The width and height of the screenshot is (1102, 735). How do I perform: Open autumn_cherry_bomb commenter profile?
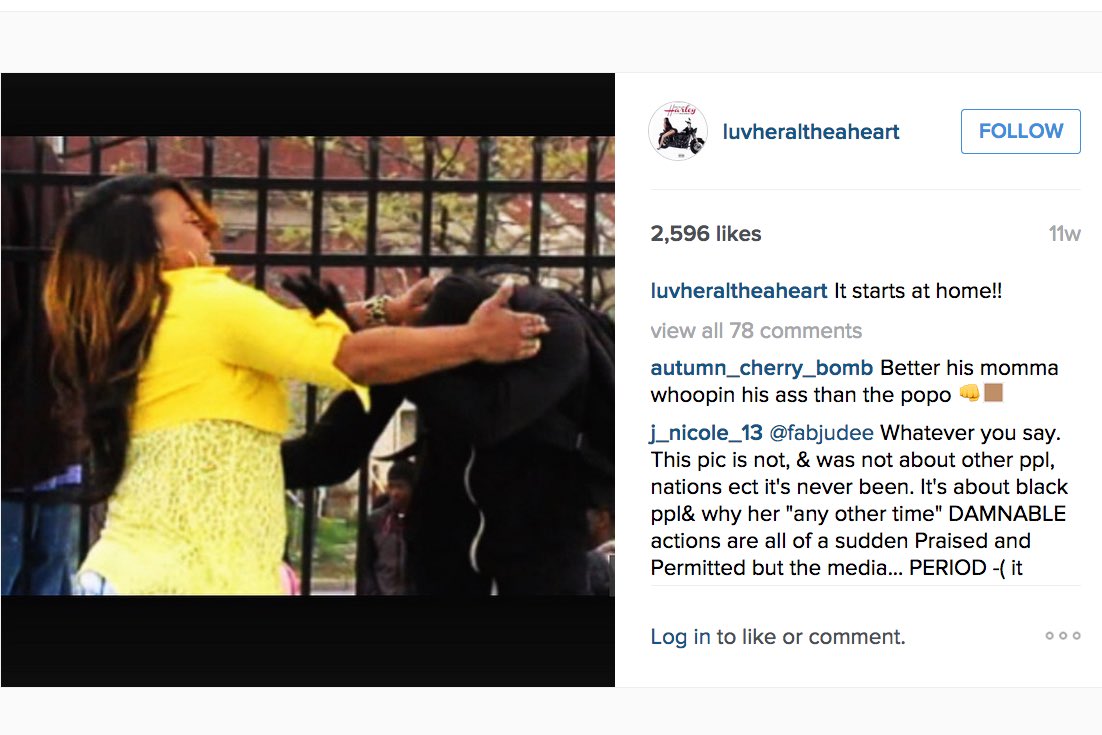pyautogui.click(x=762, y=368)
